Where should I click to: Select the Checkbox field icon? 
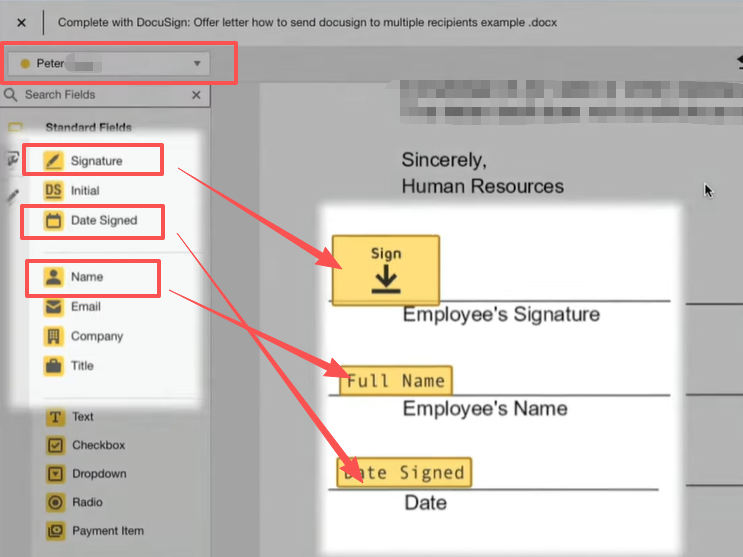55,445
